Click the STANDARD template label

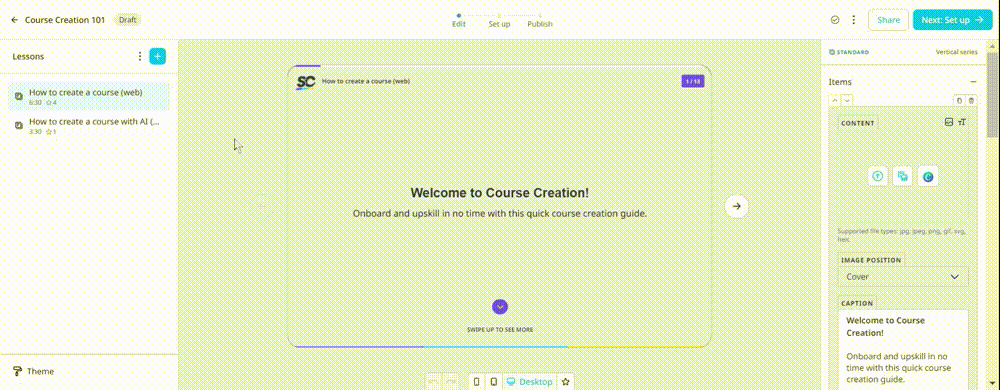(849, 52)
